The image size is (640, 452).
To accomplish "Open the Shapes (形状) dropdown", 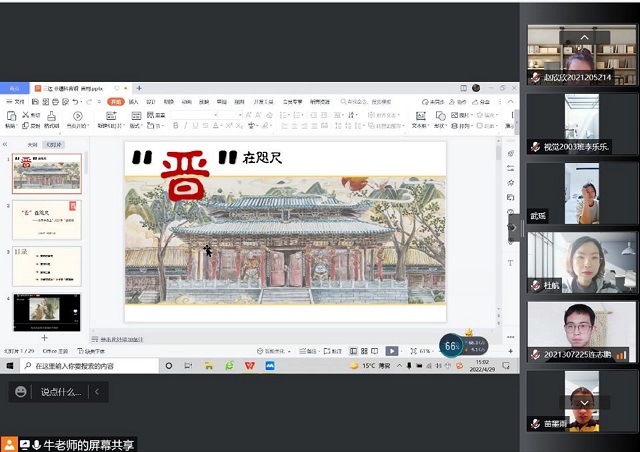I will tap(440, 126).
